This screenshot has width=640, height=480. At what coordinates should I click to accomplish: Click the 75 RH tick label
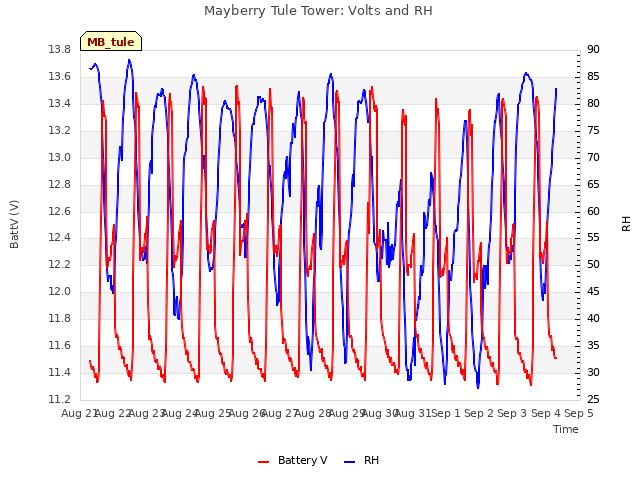(593, 131)
